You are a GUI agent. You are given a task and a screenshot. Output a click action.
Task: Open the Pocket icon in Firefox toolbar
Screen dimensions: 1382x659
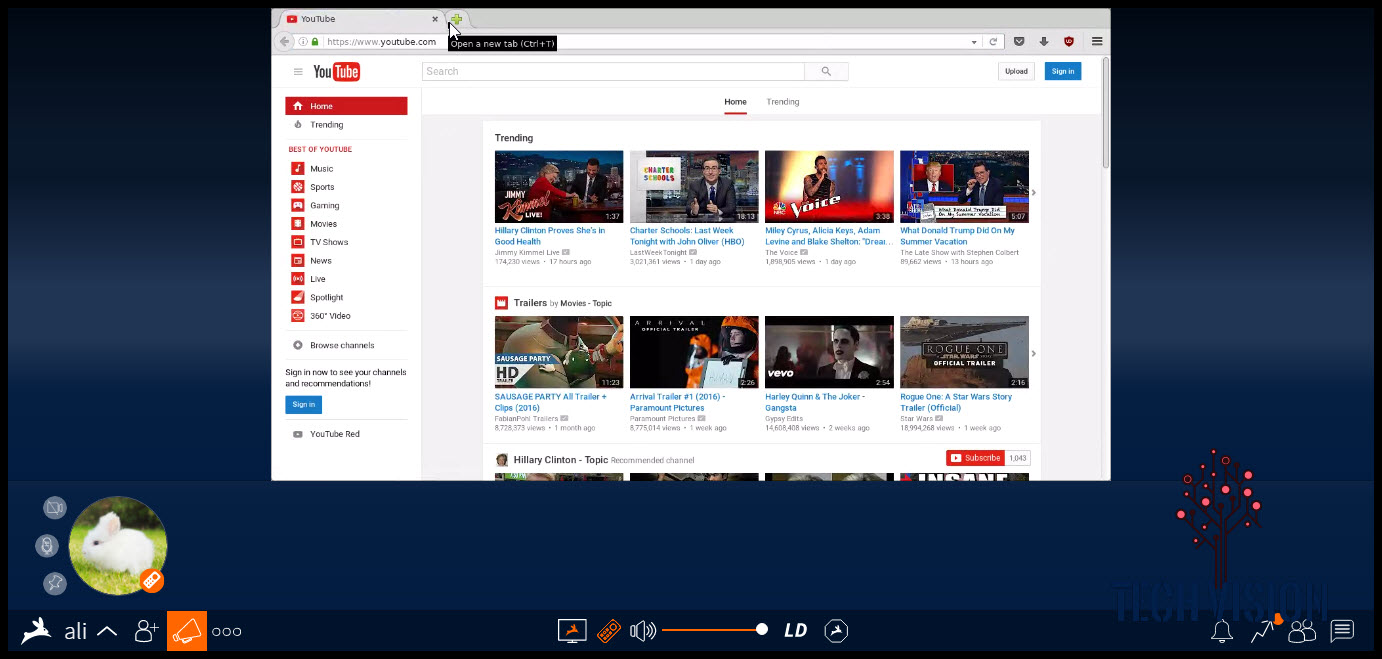pyautogui.click(x=1019, y=42)
